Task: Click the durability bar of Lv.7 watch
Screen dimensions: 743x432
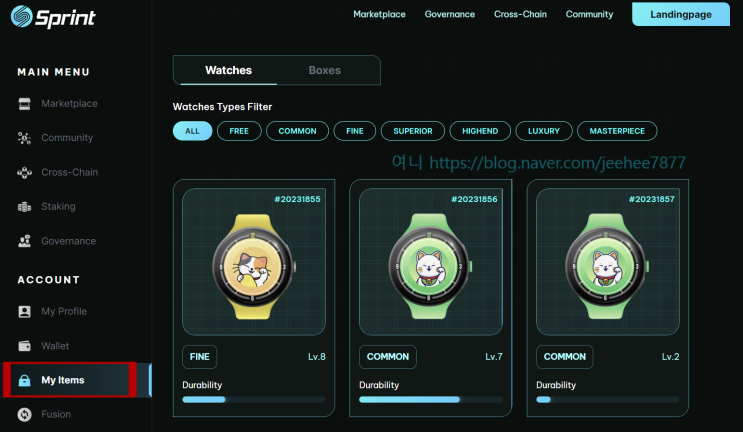Action: (431, 400)
